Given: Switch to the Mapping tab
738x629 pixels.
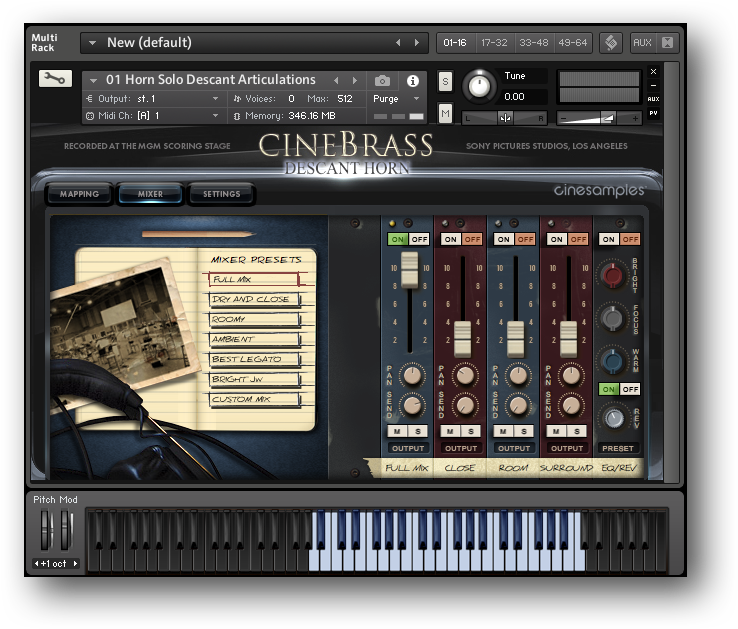Looking at the screenshot, I should click(x=79, y=194).
